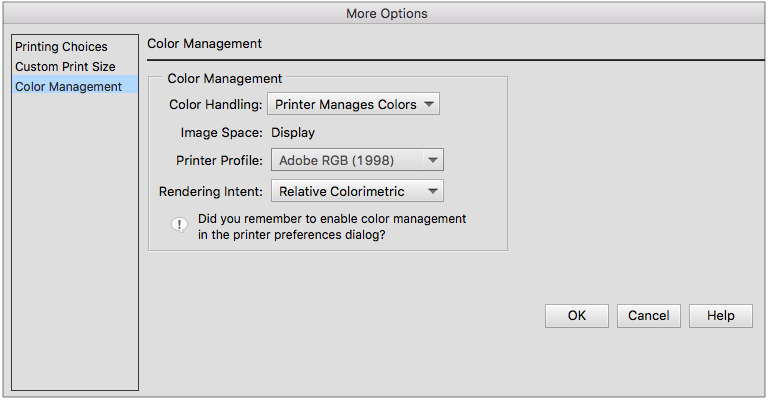Click the More Options title bar
This screenshot has width=774, height=402.
pyautogui.click(x=386, y=14)
